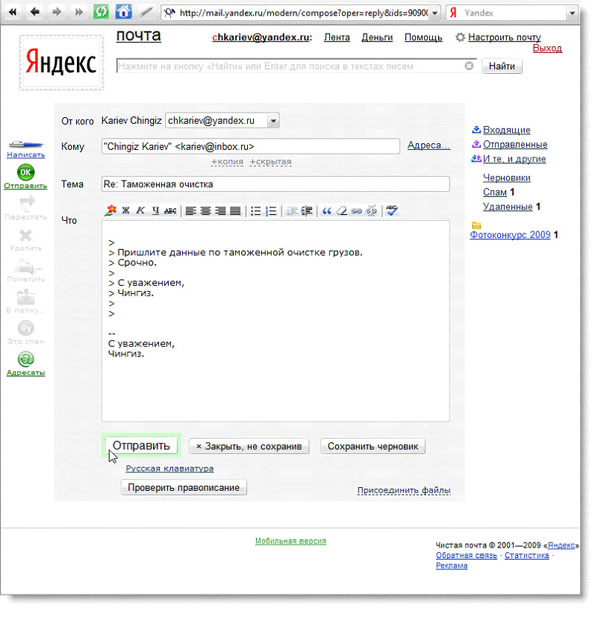
Task: Open Деньги in top menu
Action: [377, 37]
